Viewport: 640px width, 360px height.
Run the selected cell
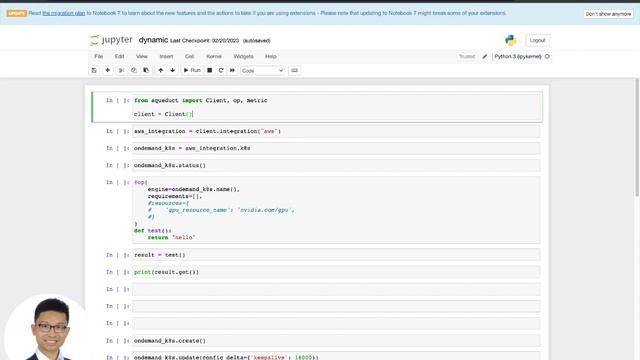(192, 70)
